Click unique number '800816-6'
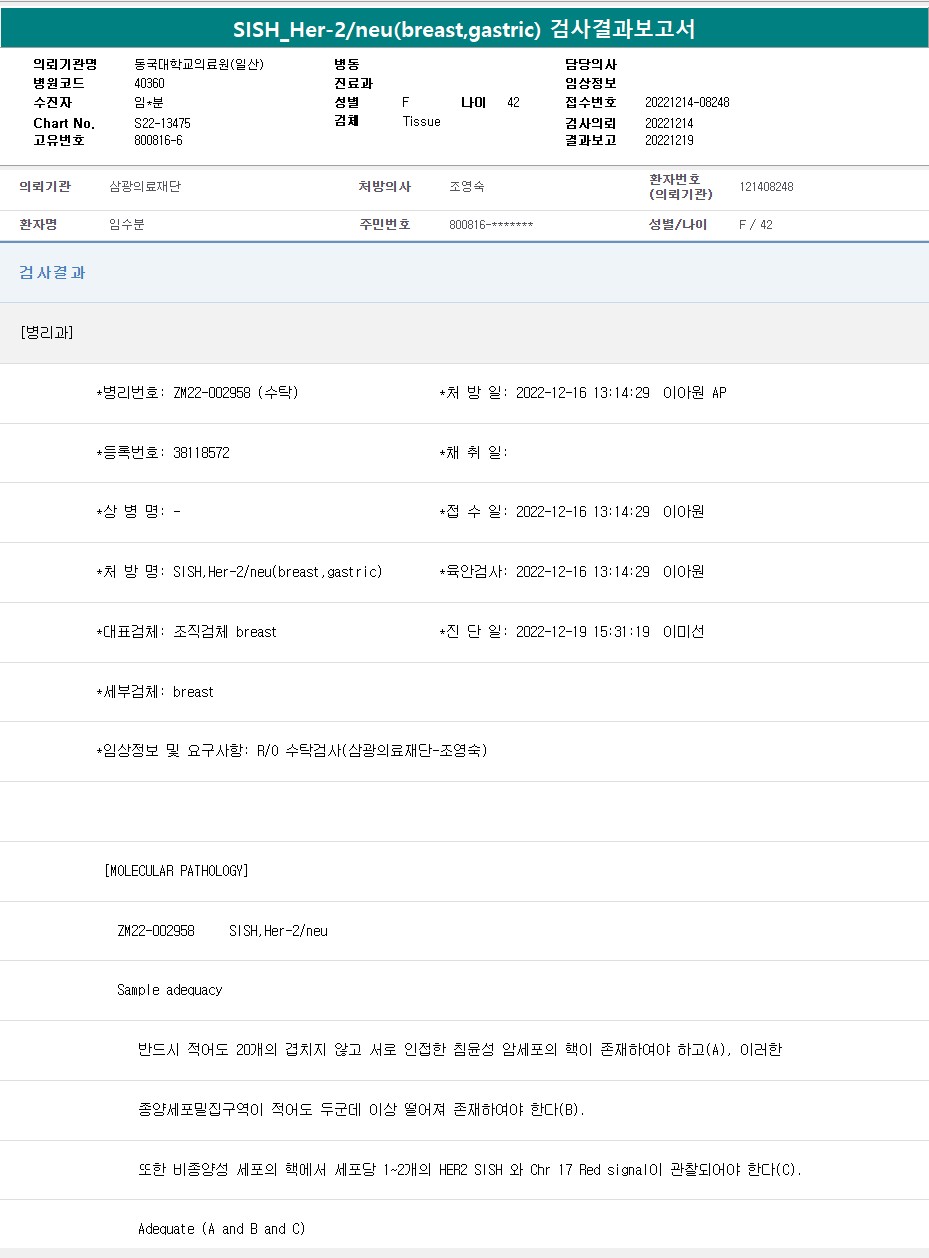 (x=158, y=140)
